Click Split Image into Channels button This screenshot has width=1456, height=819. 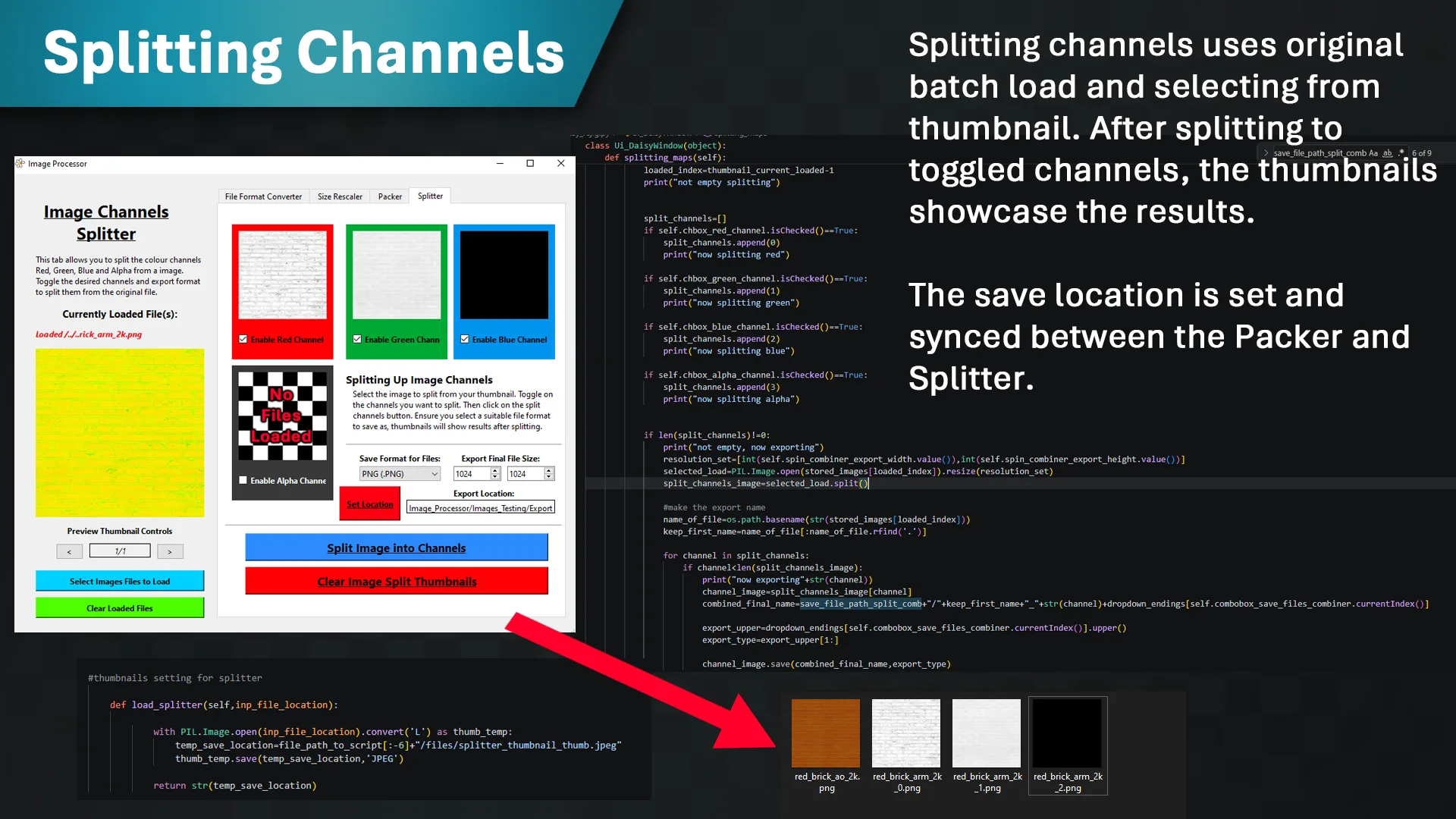[397, 548]
